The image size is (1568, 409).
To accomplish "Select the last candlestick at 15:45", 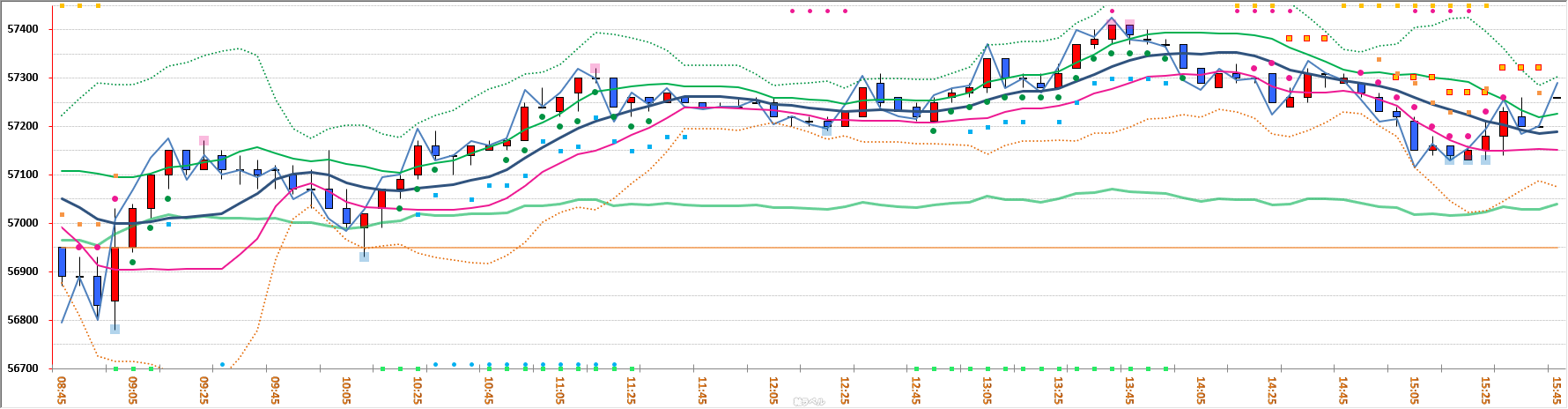I will pos(1557,98).
